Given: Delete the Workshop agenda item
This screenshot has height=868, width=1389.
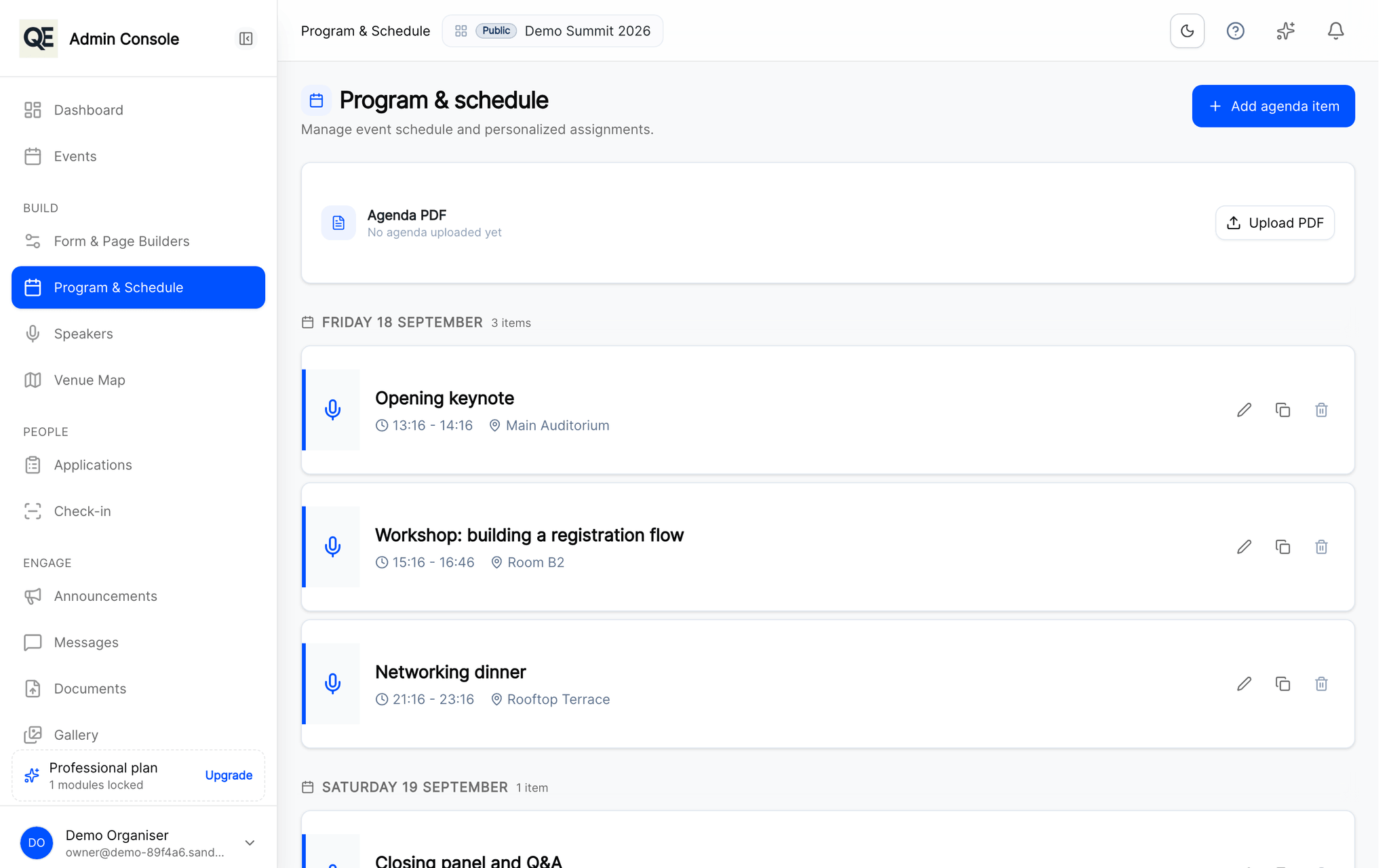Looking at the screenshot, I should coord(1321,547).
